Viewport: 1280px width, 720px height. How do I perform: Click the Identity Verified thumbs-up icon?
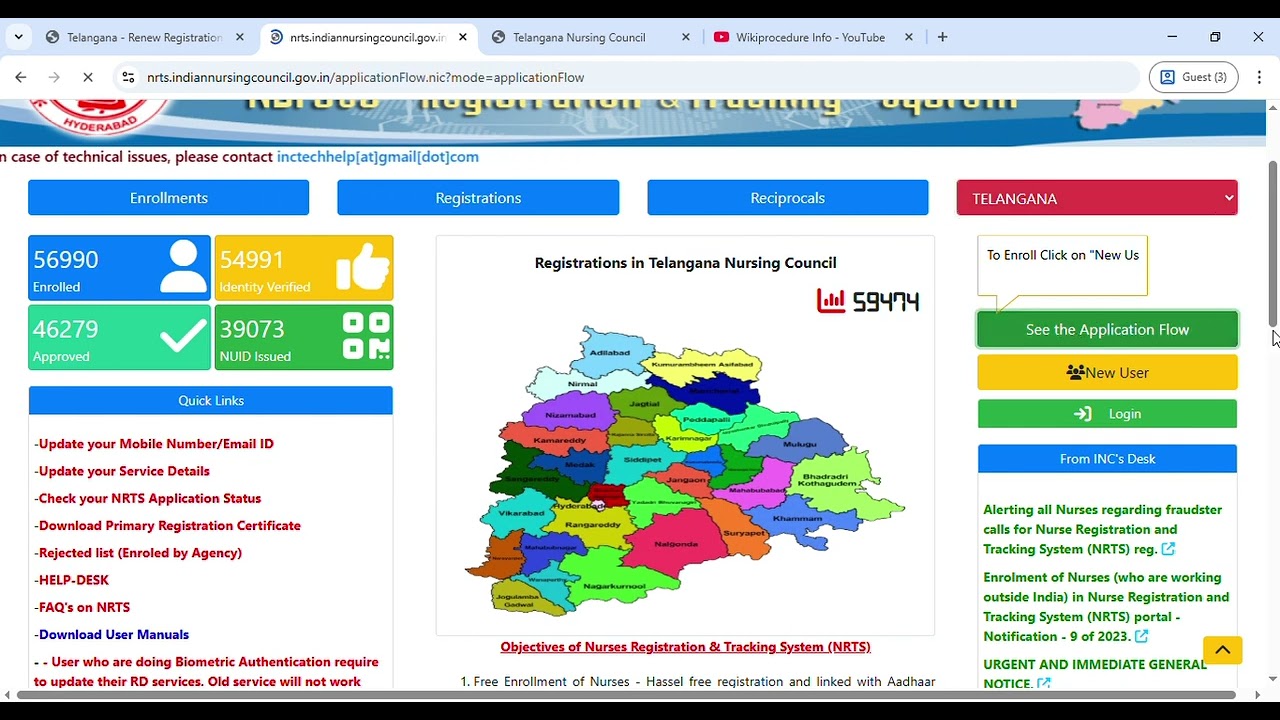point(362,267)
